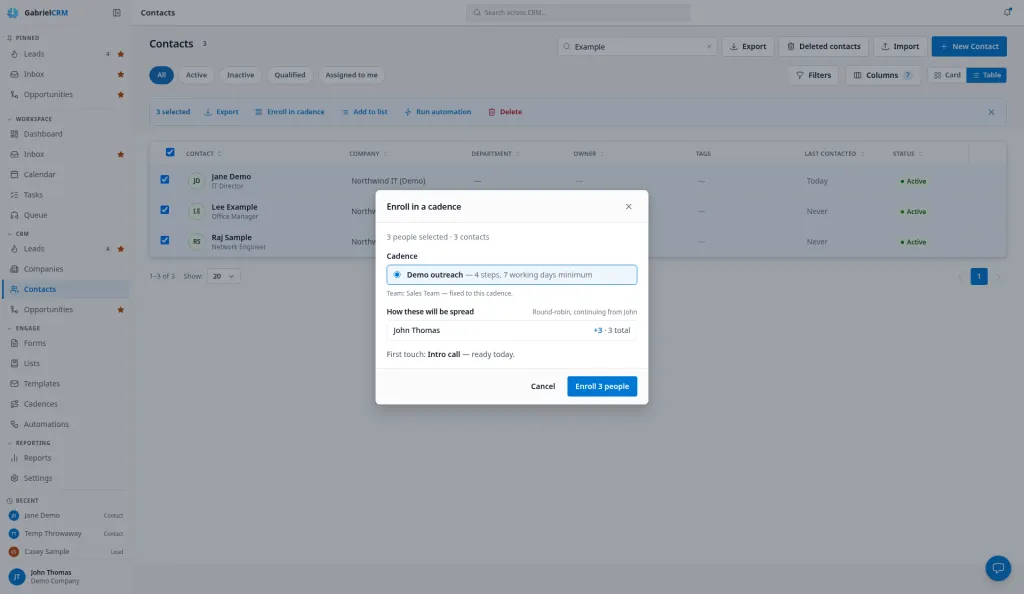The image size is (1024, 594).
Task: Select the Active filter tab
Action: [x=196, y=75]
